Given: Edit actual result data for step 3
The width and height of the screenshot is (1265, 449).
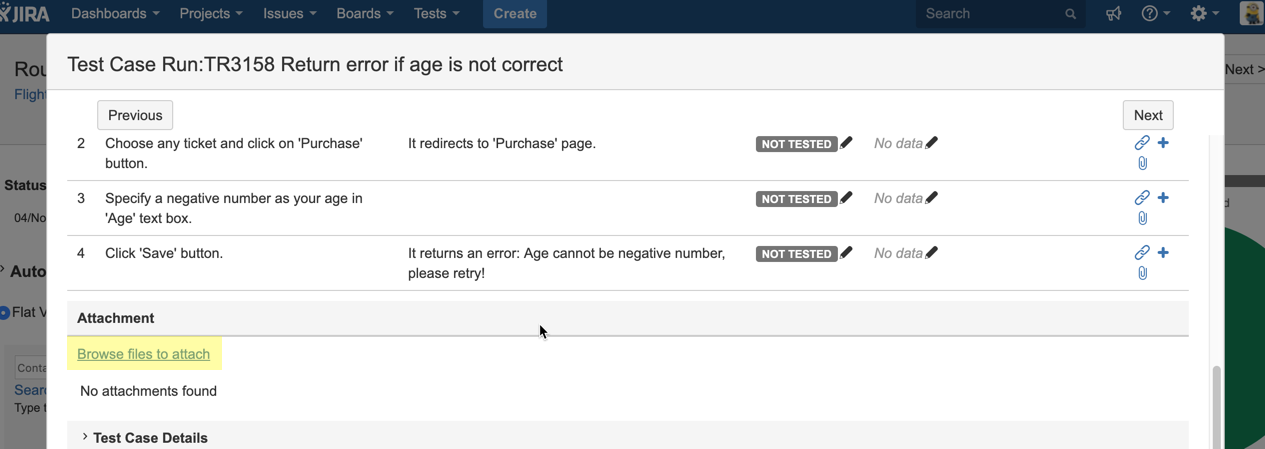Looking at the screenshot, I should [x=932, y=198].
